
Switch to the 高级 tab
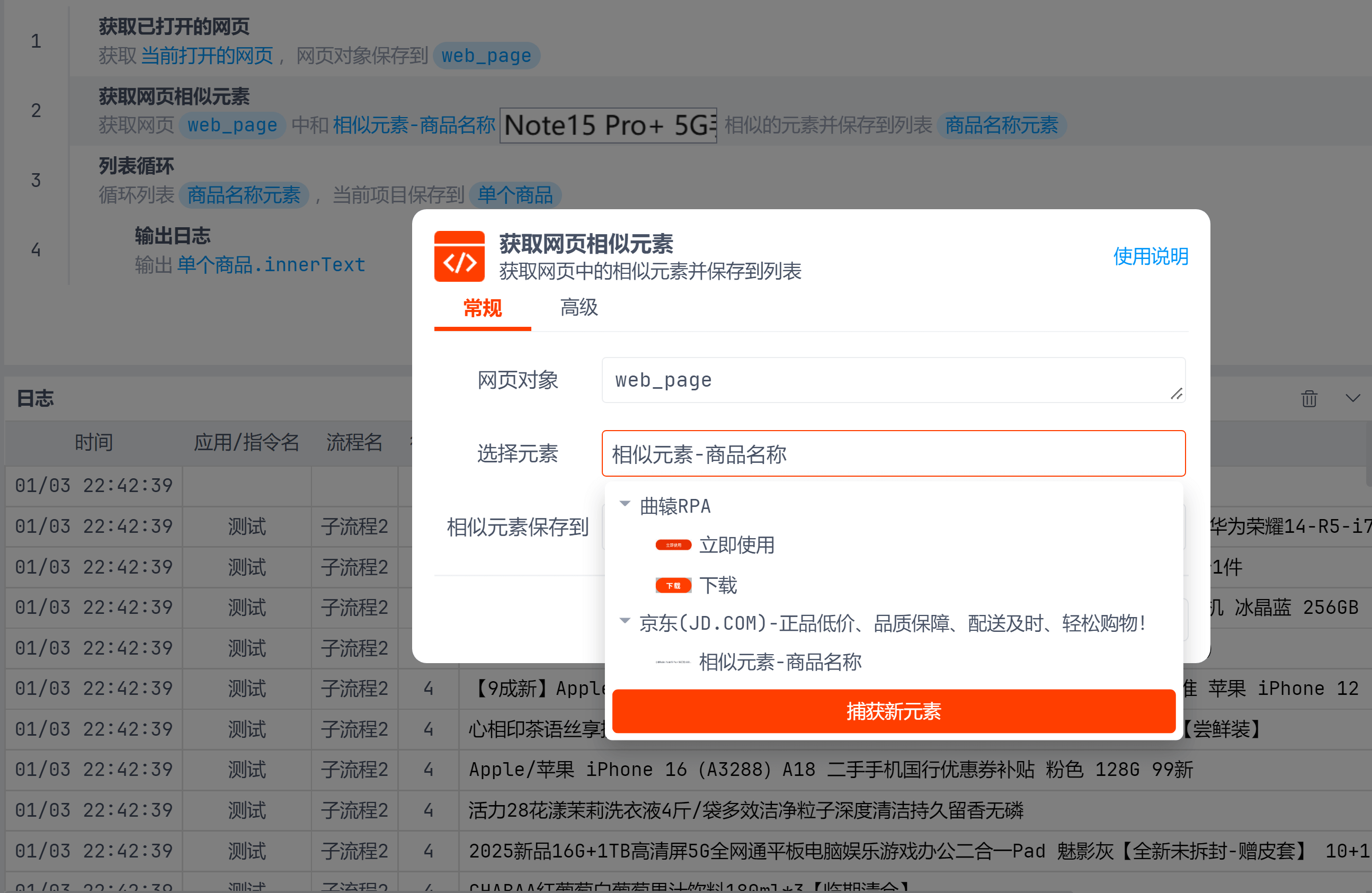579,307
